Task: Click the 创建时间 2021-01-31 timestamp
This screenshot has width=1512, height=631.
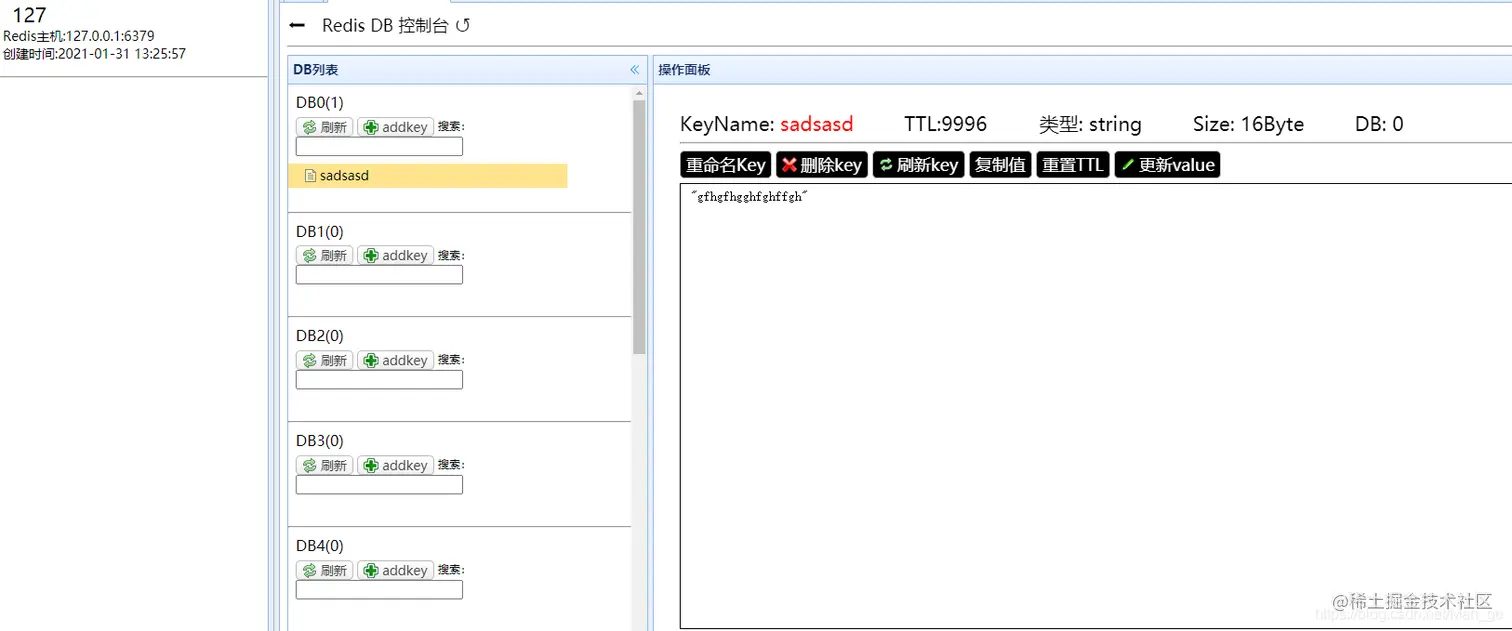Action: (x=94, y=54)
